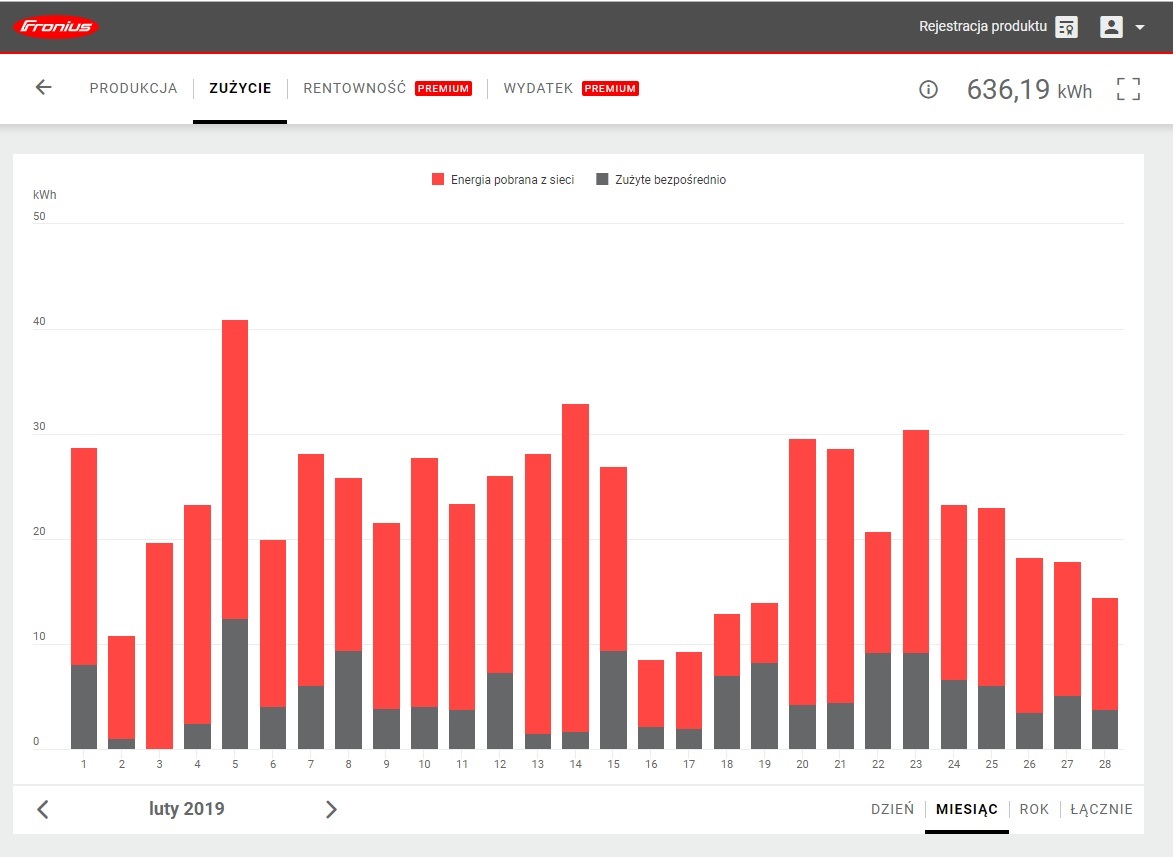Viewport: 1173px width, 857px height.
Task: Select the Zużycie tab
Action: [x=240, y=88]
